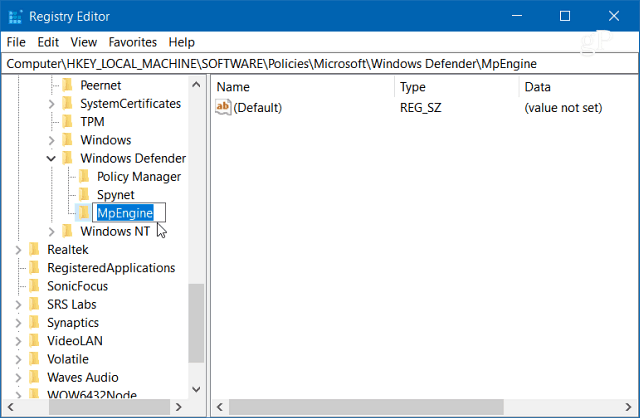Select the Policy Manager key label
The width and height of the screenshot is (640, 418).
139,176
